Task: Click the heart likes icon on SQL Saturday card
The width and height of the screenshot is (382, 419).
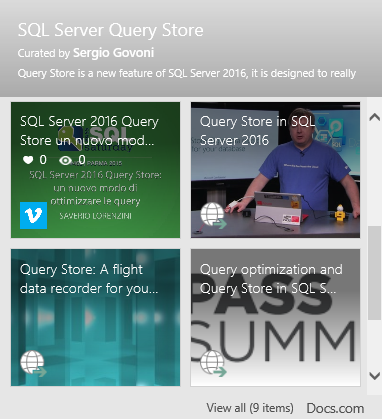Action: click(x=28, y=160)
